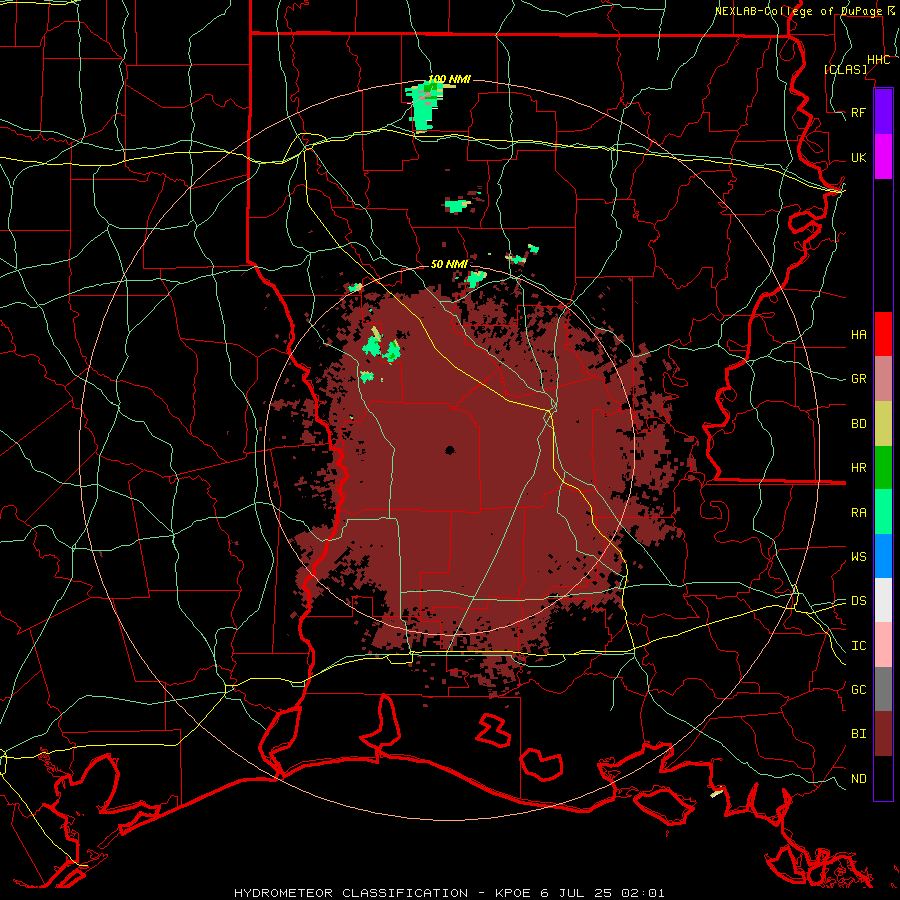The image size is (900, 900).
Task: Click the 100 NMI range ring label
Action: 449,79
